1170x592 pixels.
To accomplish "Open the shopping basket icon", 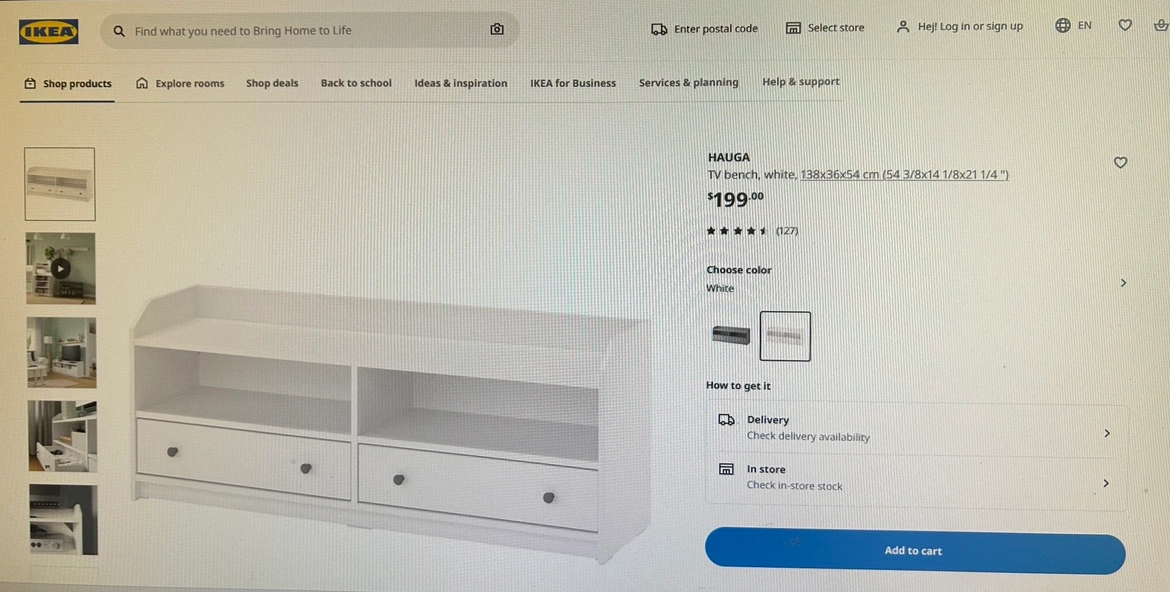I will (1160, 25).
